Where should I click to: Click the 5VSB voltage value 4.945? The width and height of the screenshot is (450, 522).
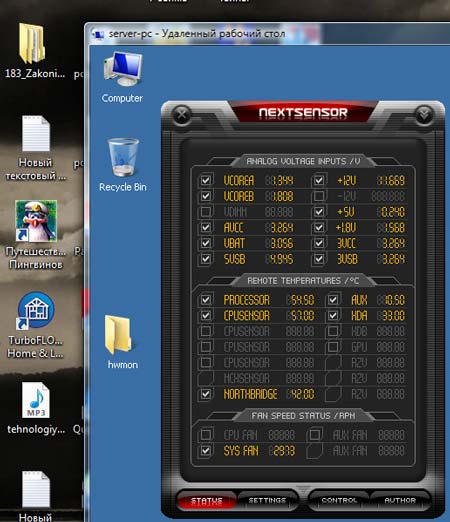279,259
